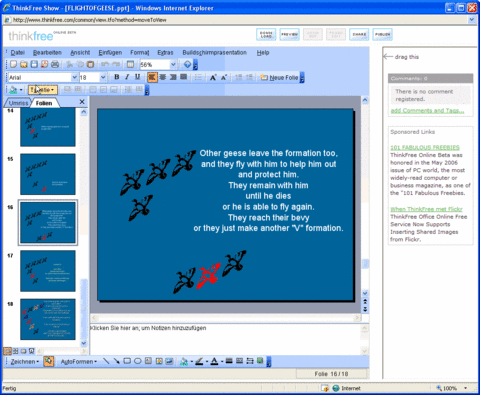
Task: Select the Line drawing tool
Action: (x=106, y=361)
